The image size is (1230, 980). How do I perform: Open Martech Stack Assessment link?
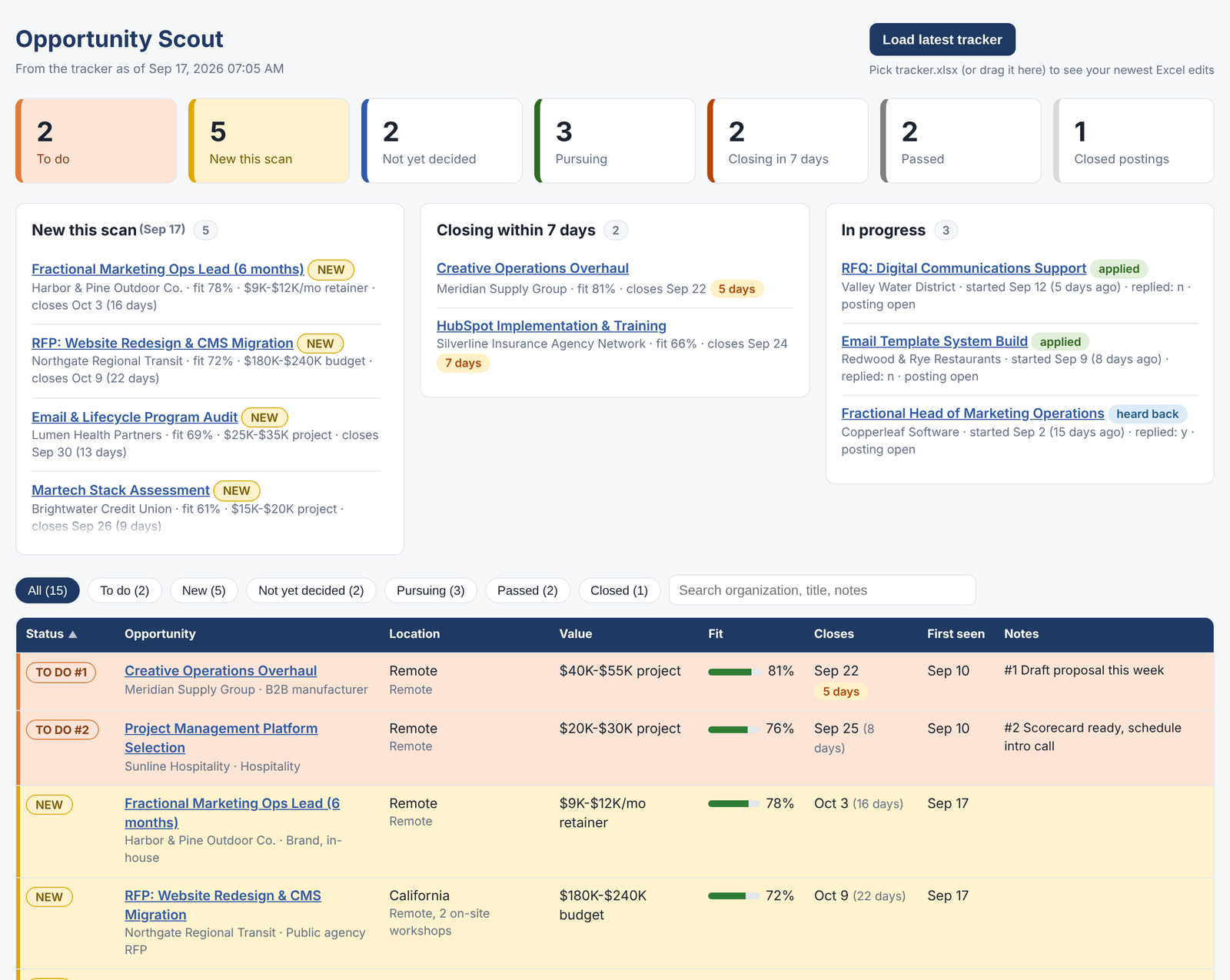pyautogui.click(x=121, y=490)
